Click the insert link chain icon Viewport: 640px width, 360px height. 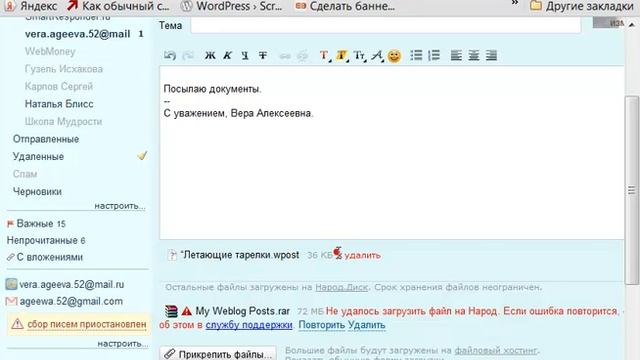tap(285, 56)
